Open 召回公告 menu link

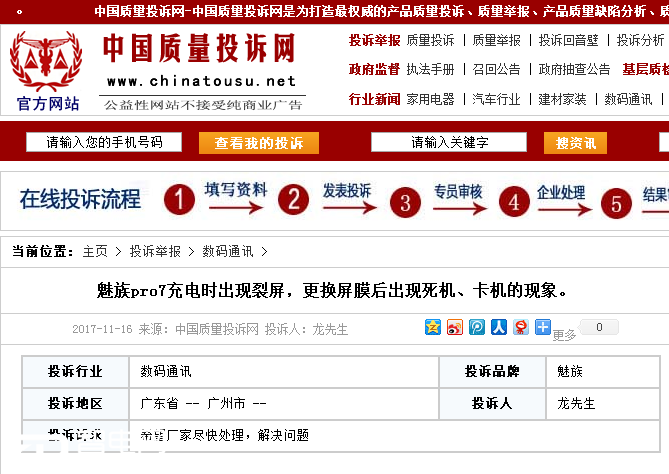point(497,69)
